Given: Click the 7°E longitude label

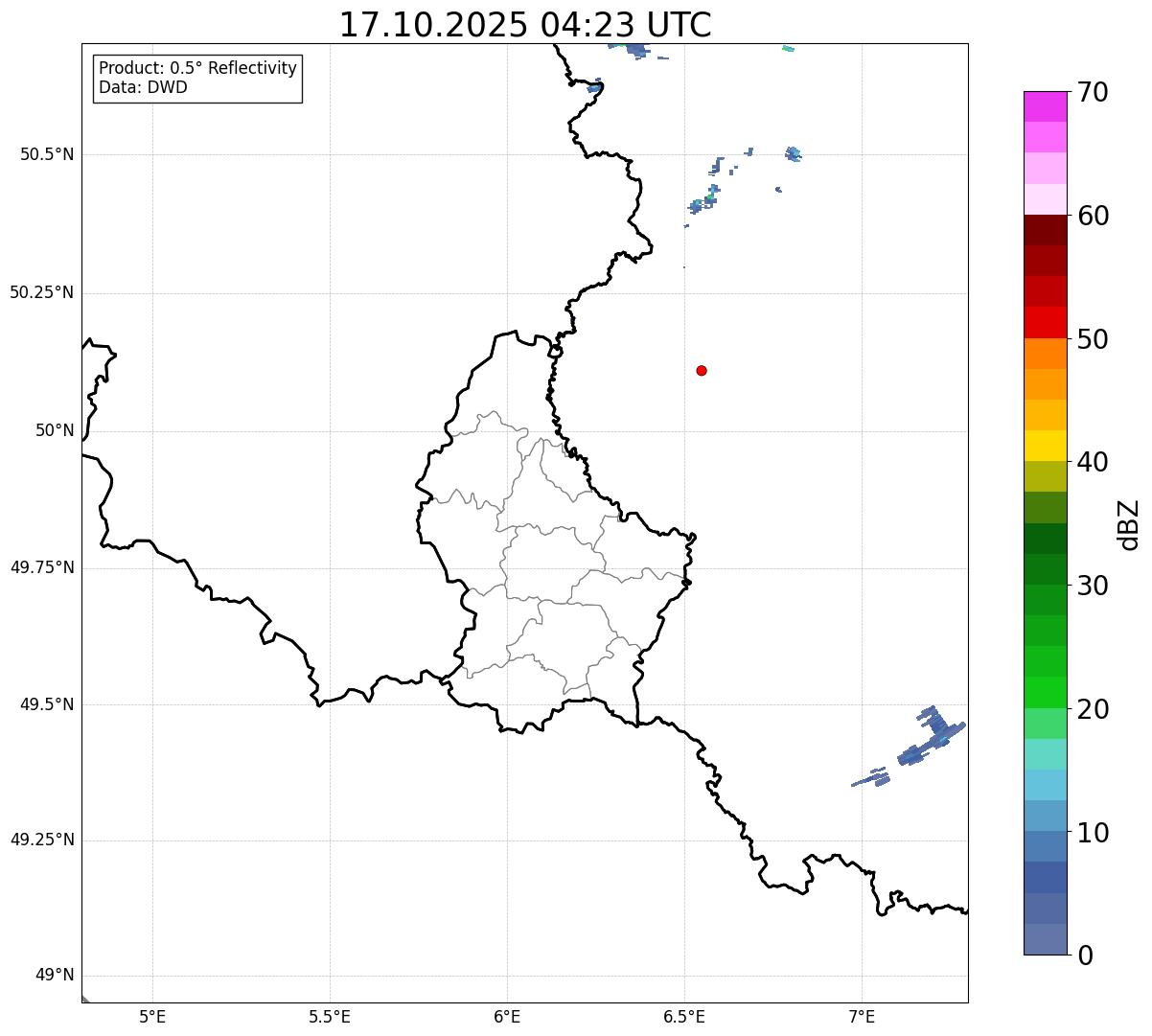Looking at the screenshot, I should coord(862,1016).
